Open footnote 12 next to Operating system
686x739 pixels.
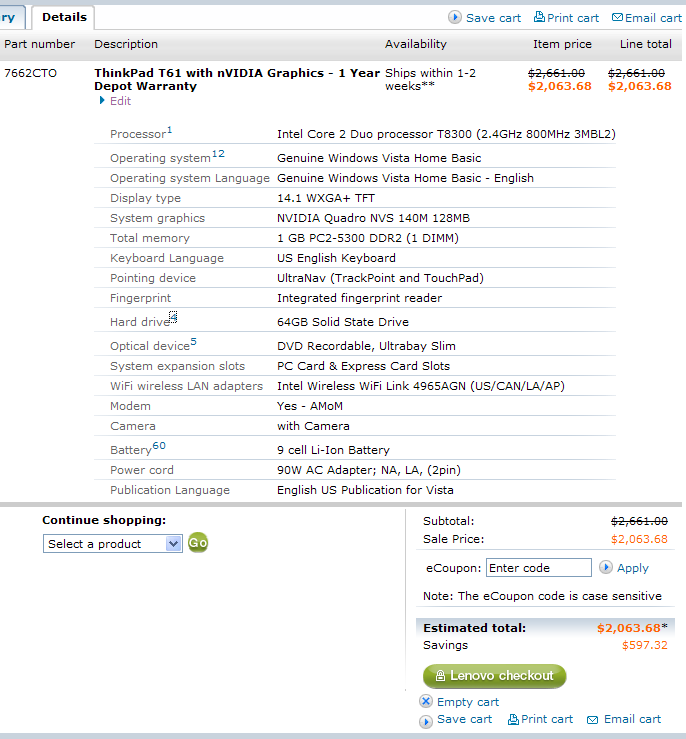218,154
